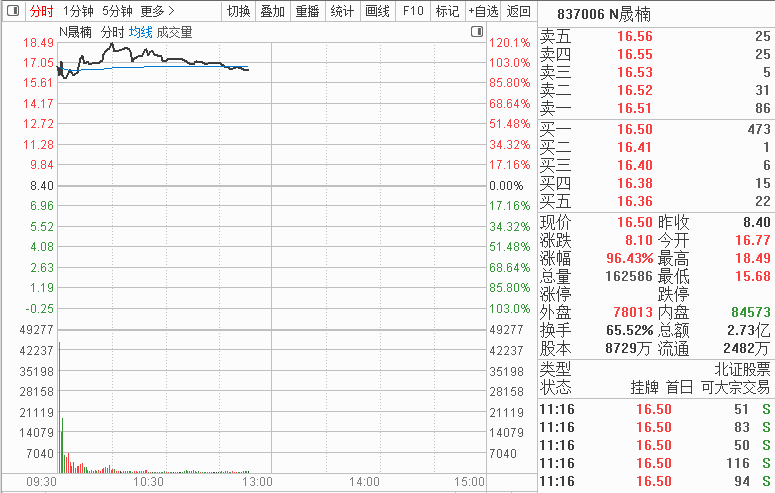This screenshot has height=493, width=775.
Task: Click the 最低 value 15.68
Action: pyautogui.click(x=753, y=276)
